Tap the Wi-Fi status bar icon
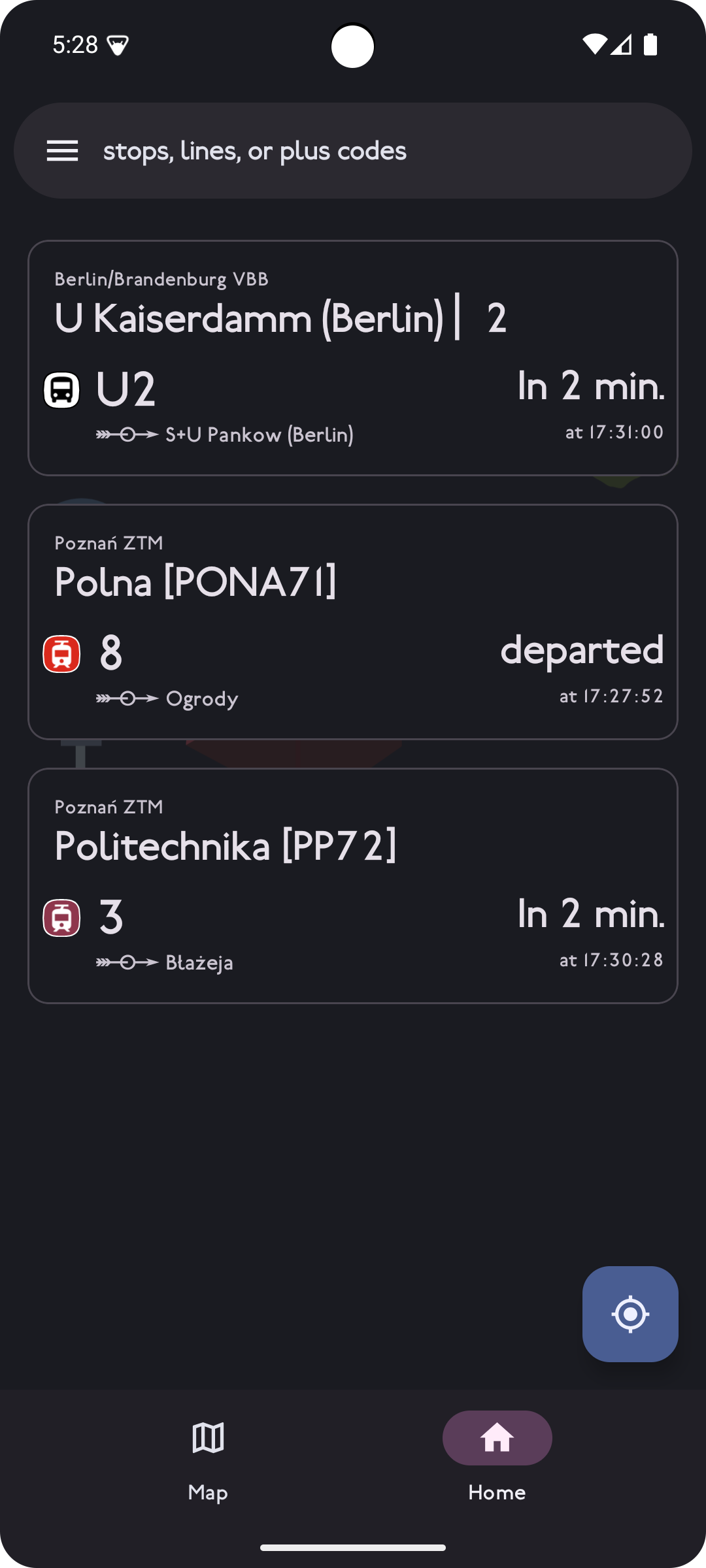The image size is (706, 1568). [594, 44]
